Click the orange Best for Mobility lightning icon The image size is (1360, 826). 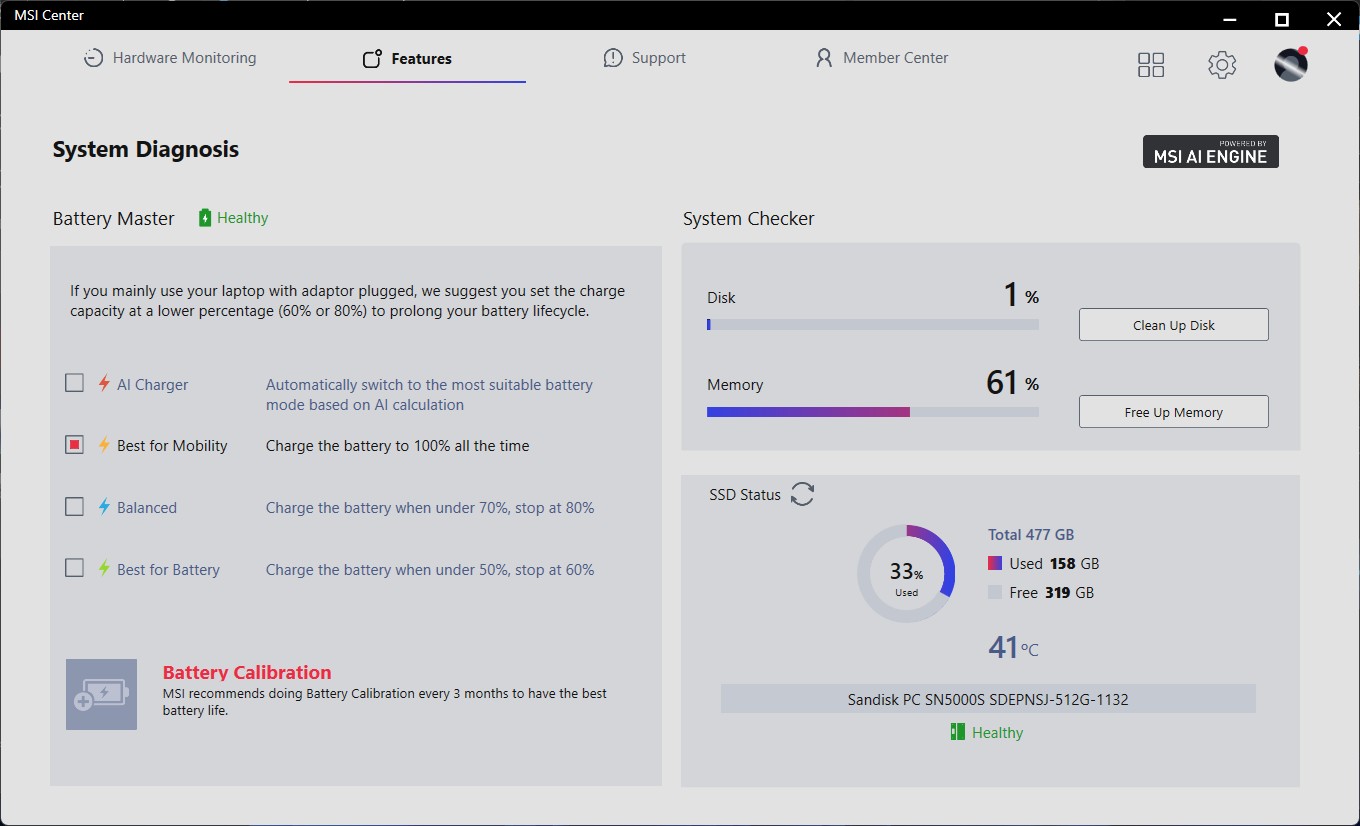[x=103, y=445]
